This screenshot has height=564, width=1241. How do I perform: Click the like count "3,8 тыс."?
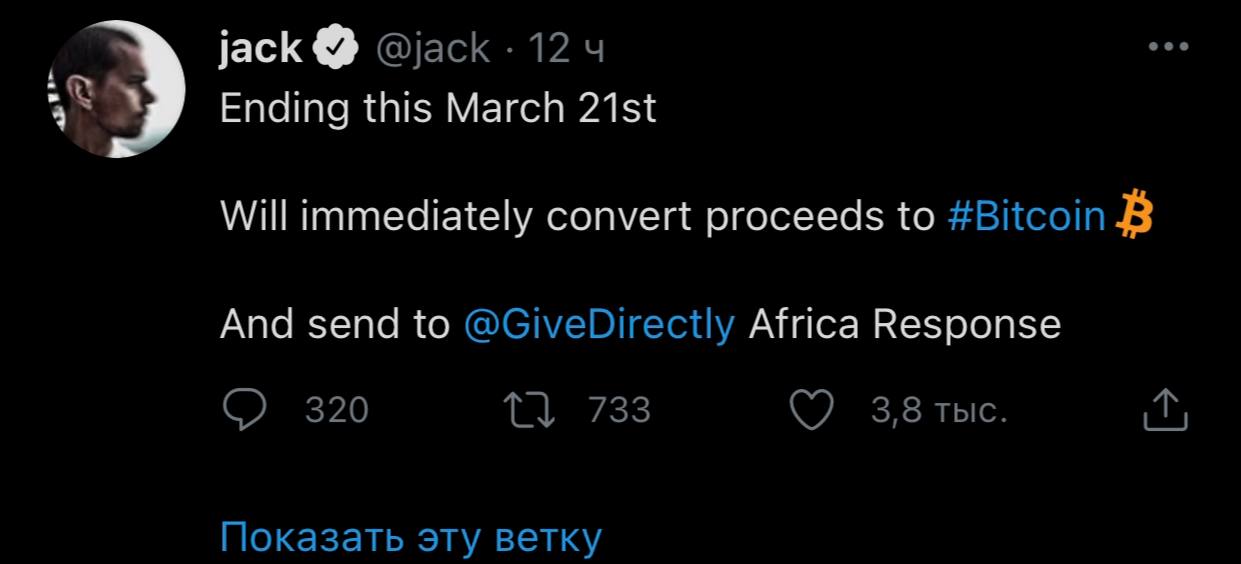point(937,409)
